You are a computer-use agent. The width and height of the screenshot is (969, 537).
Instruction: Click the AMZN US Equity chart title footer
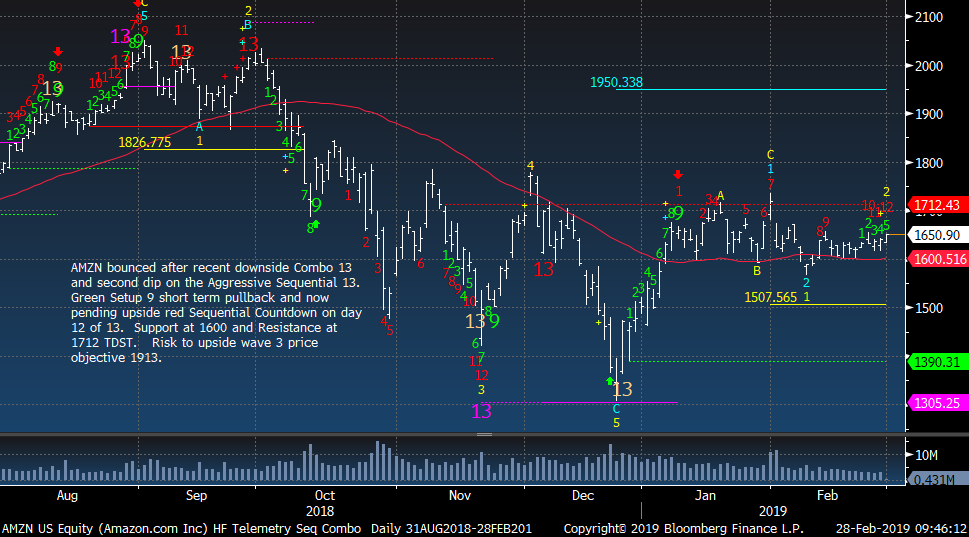(182, 529)
